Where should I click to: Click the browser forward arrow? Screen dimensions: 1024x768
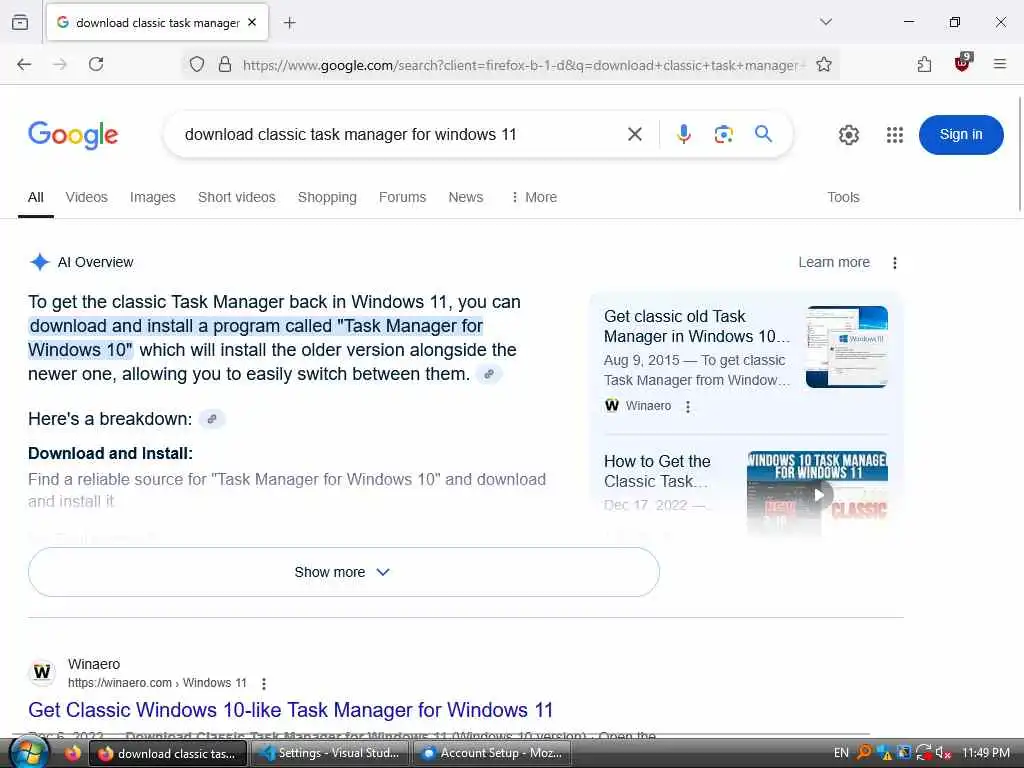coord(59,64)
